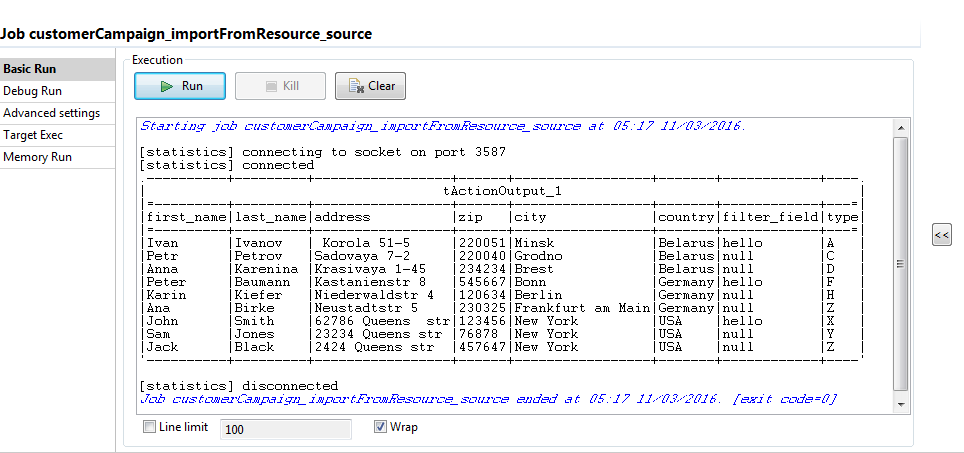Screen dimensions: 964x453
Task: Open the Basic Run tab
Action: click(30, 69)
